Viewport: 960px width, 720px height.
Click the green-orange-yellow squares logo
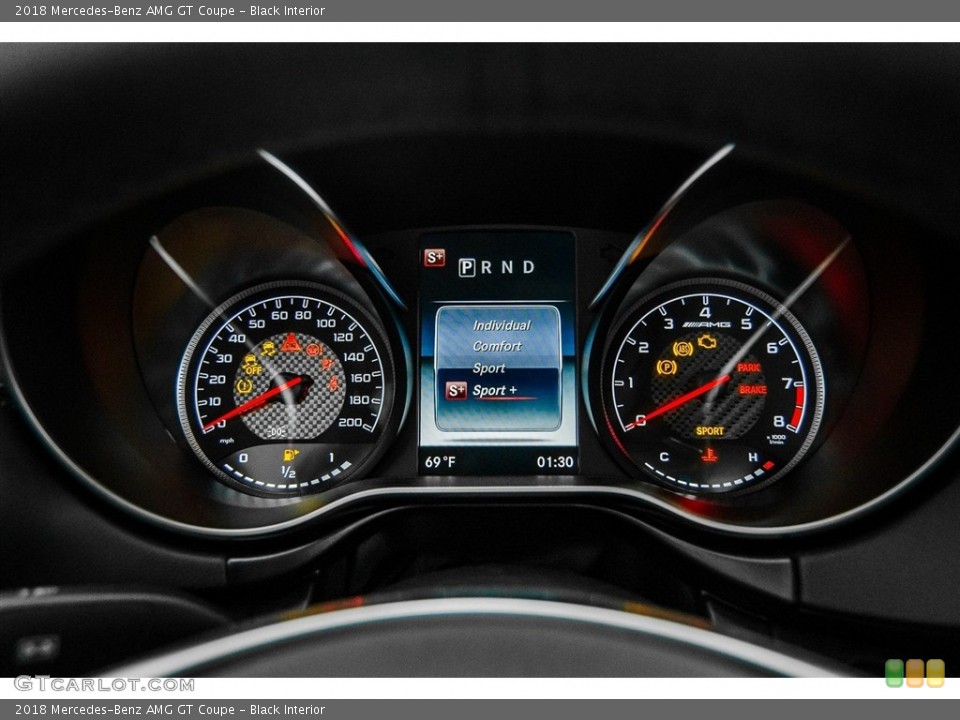pos(915,673)
